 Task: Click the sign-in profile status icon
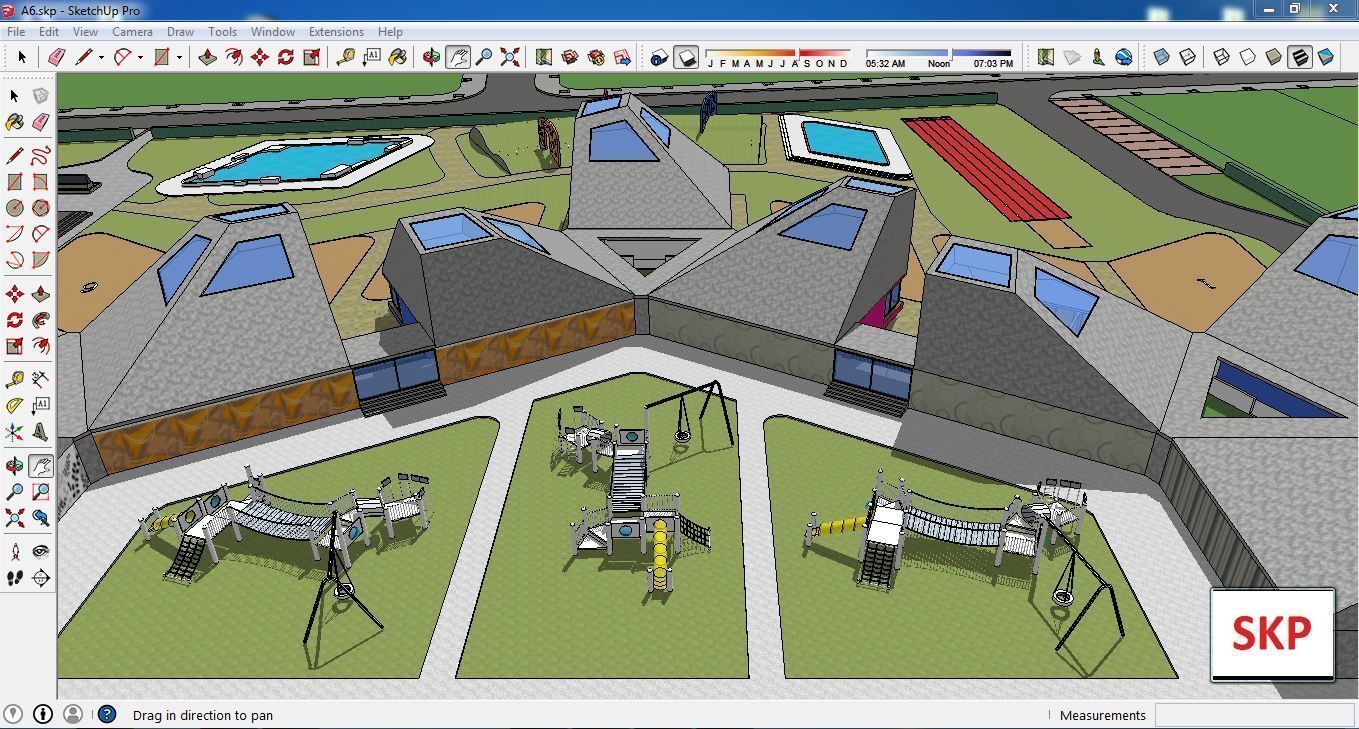pos(73,714)
